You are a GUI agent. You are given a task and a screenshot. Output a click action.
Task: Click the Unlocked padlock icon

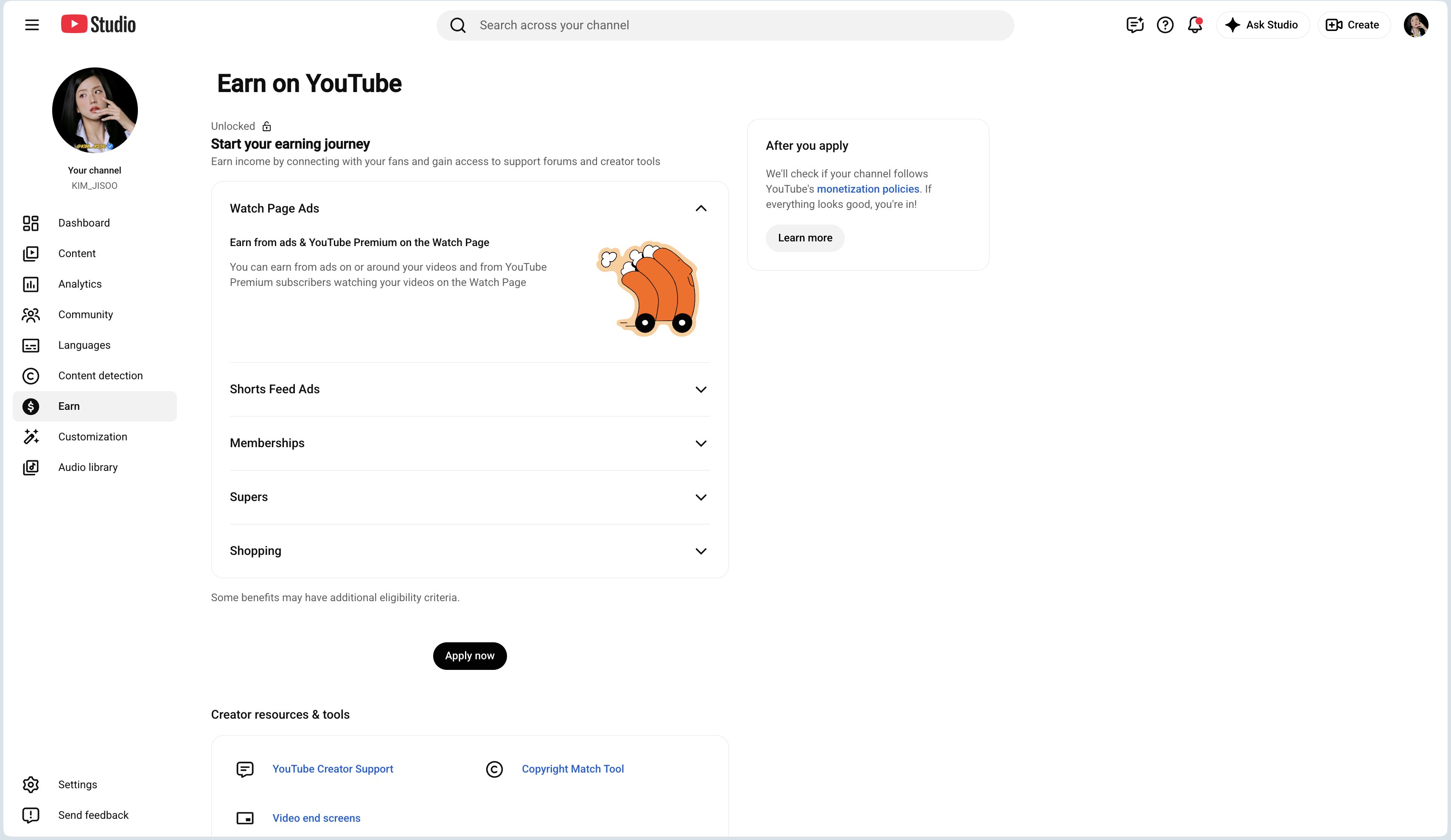[x=266, y=126]
